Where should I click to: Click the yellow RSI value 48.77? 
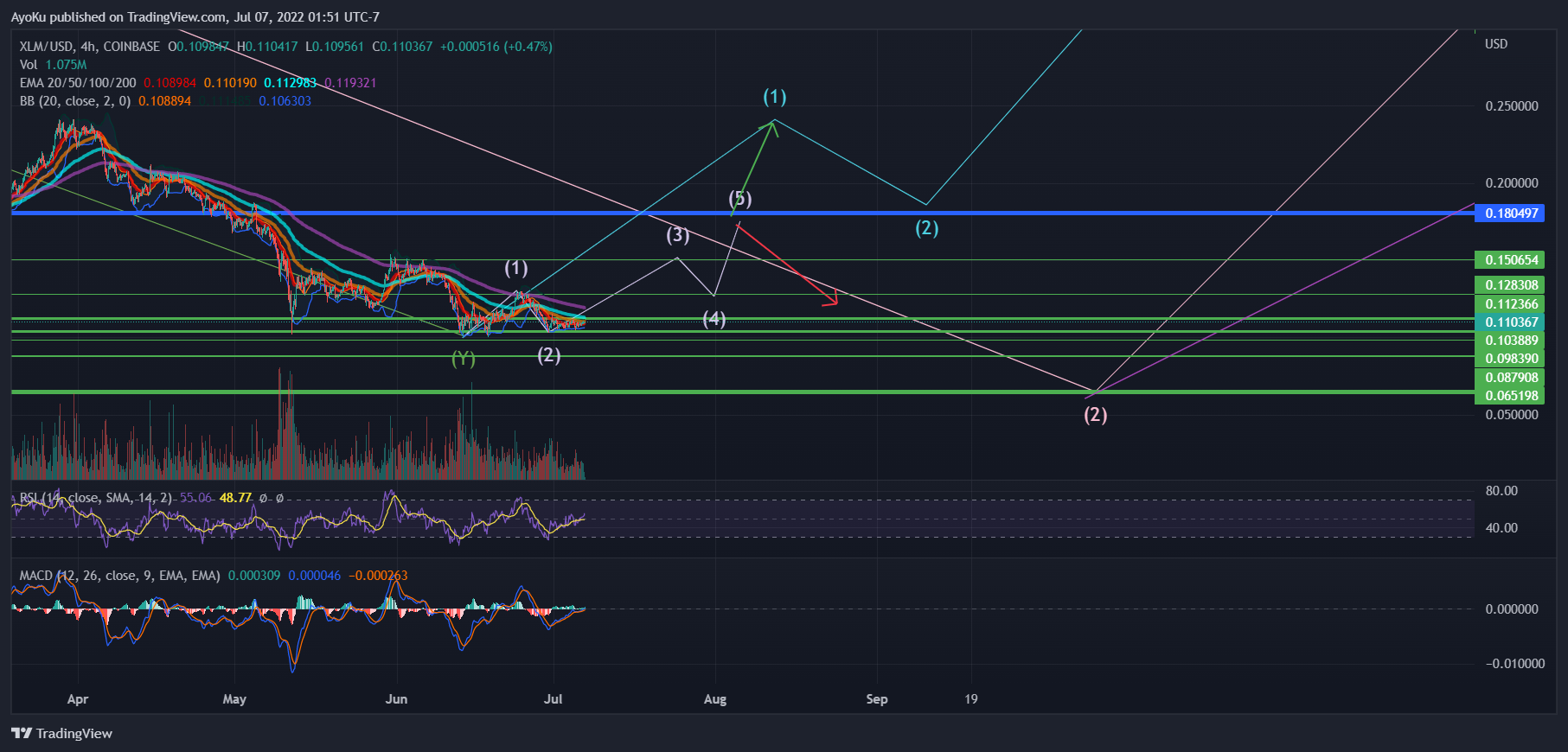tap(235, 498)
